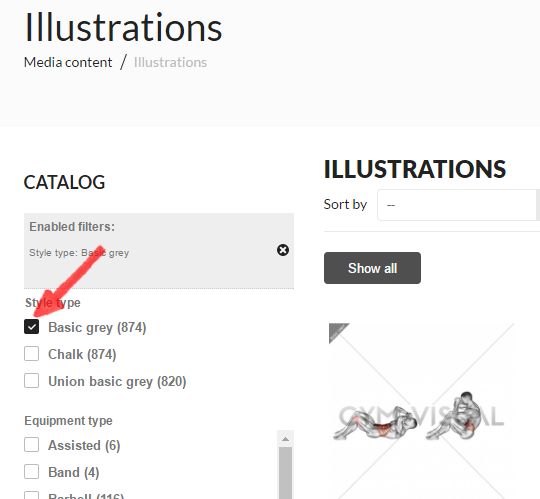Viewport: 540px width, 499px height.
Task: Click the Band (4) filter label
Action: [74, 472]
